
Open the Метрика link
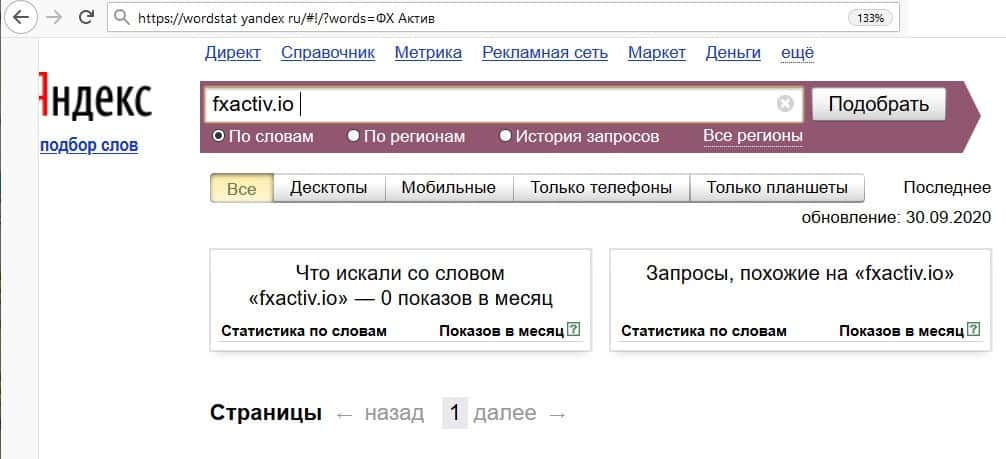tap(428, 53)
